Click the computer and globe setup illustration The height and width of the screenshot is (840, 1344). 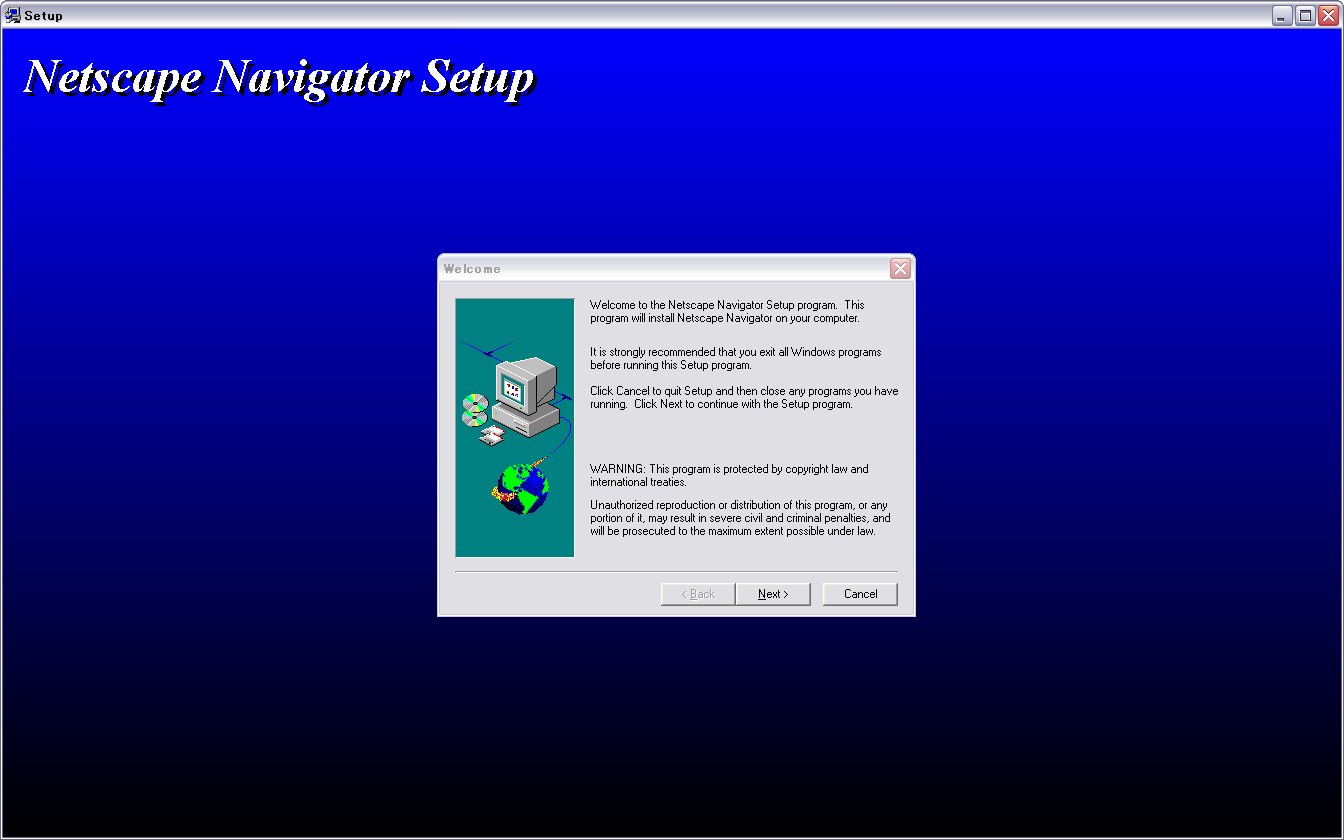[x=515, y=428]
